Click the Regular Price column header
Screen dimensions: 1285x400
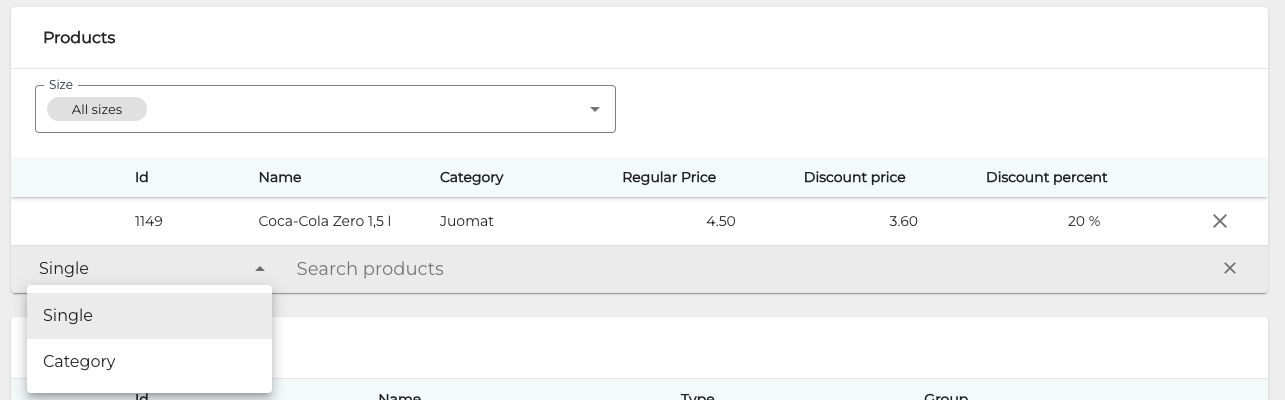(x=669, y=177)
